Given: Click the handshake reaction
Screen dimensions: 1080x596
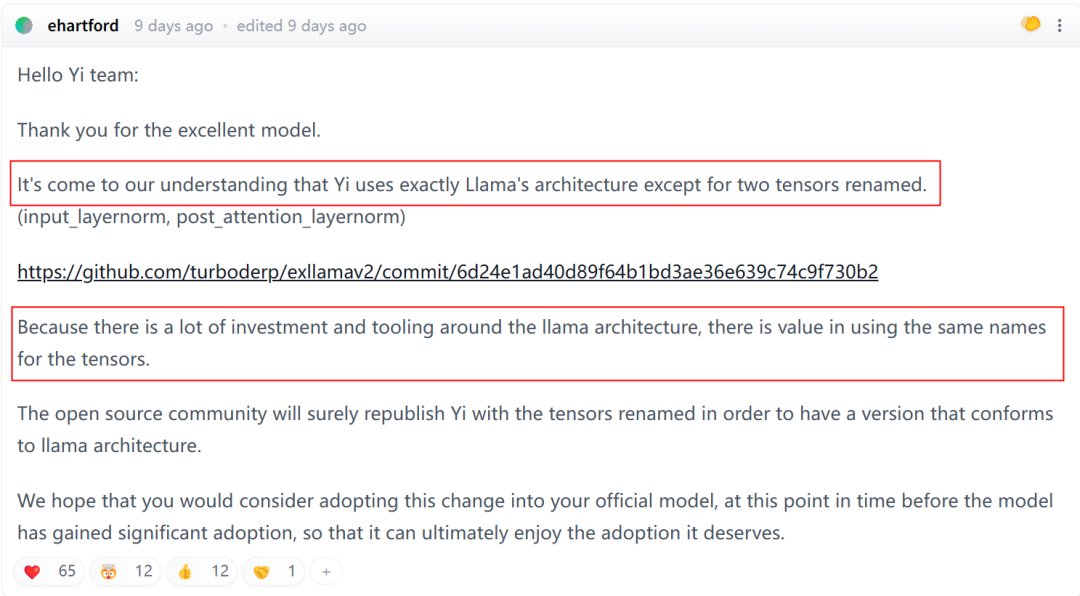Looking at the screenshot, I should [x=275, y=571].
